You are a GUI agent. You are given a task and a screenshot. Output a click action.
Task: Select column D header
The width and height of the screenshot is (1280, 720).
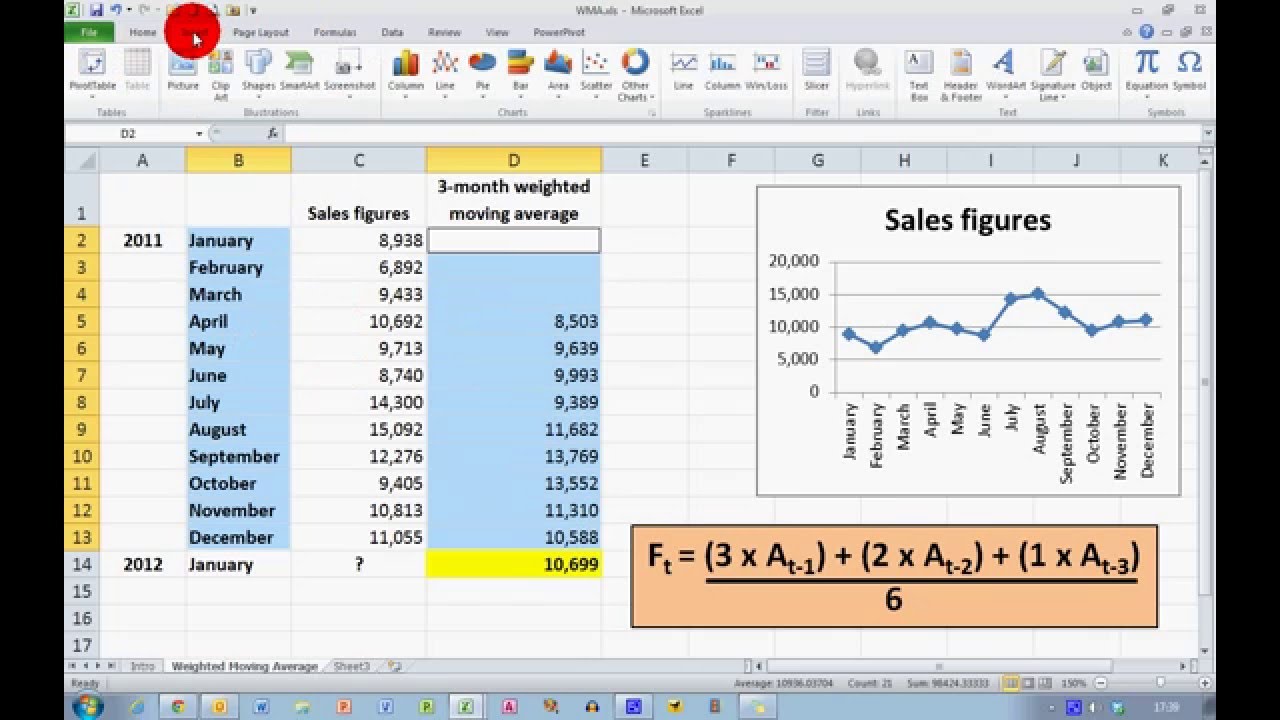(x=513, y=160)
